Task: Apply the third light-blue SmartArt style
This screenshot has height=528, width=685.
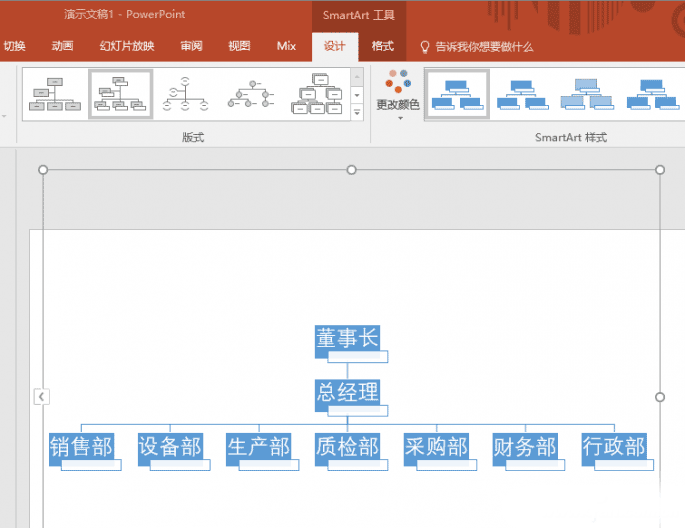Action: [x=587, y=94]
